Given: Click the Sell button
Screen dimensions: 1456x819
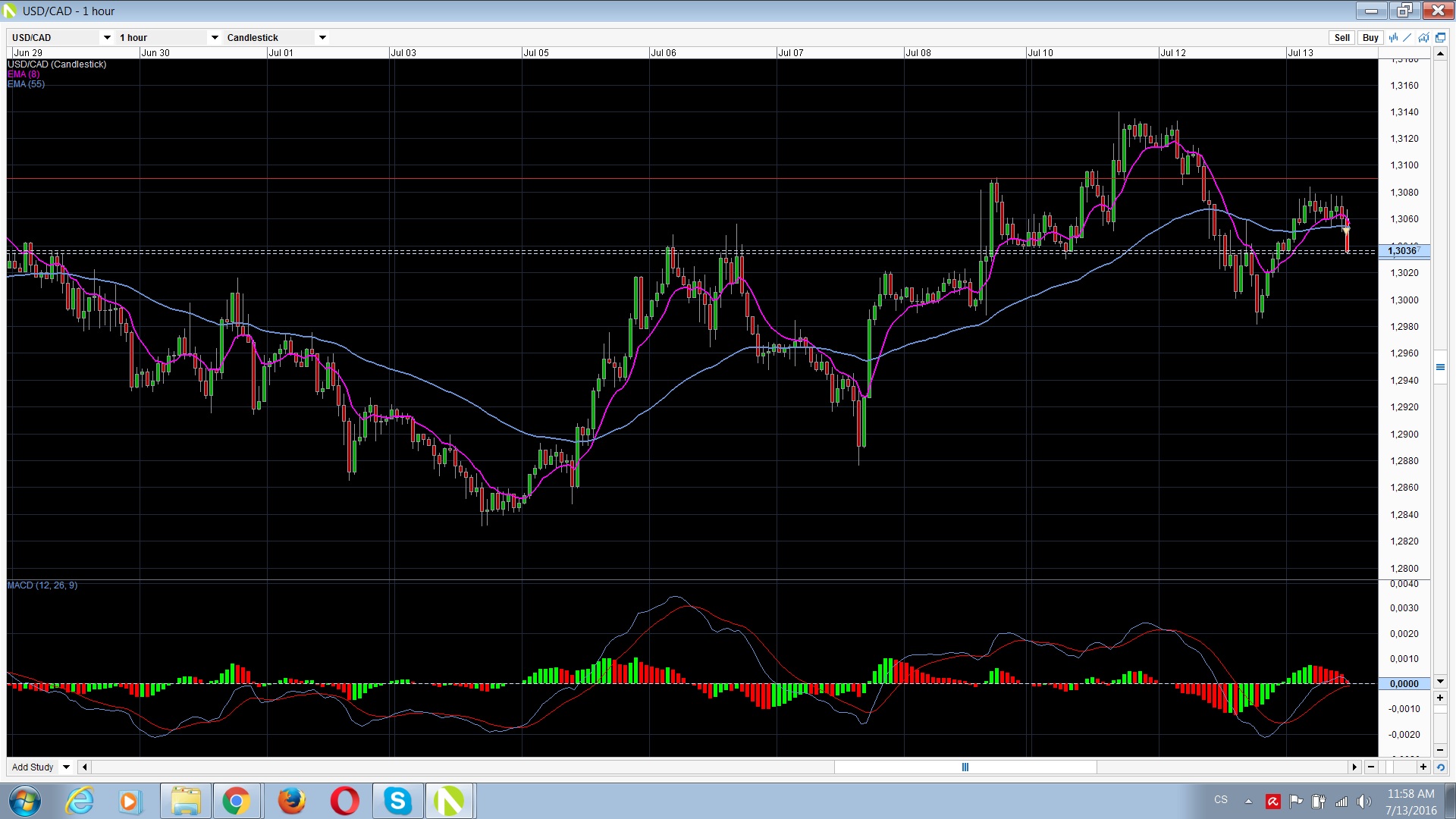Looking at the screenshot, I should 1341,37.
